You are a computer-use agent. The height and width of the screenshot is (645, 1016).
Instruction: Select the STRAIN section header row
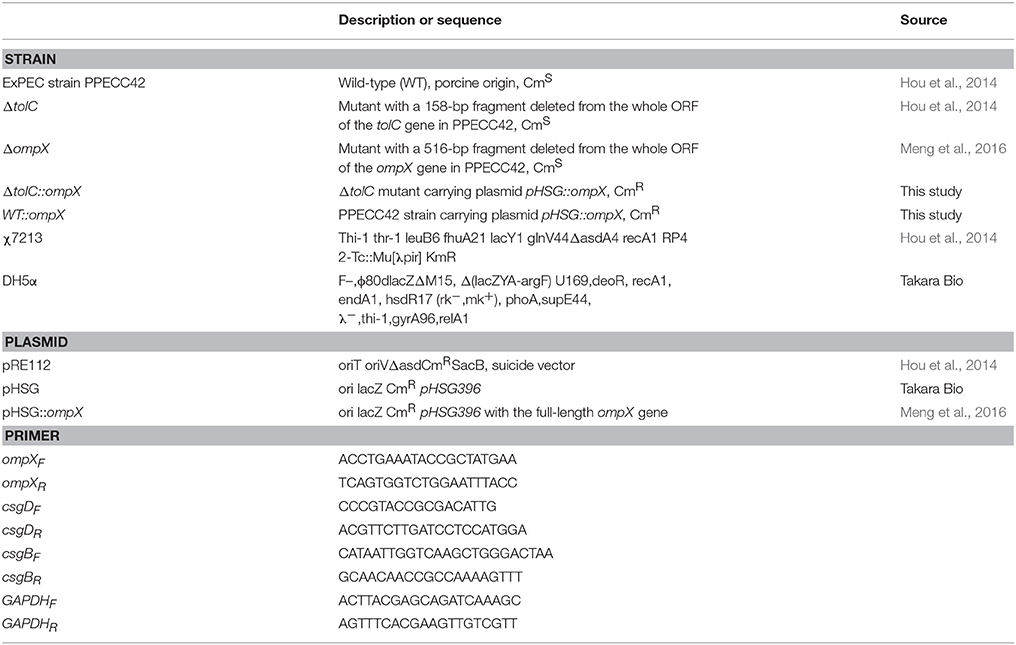click(507, 59)
